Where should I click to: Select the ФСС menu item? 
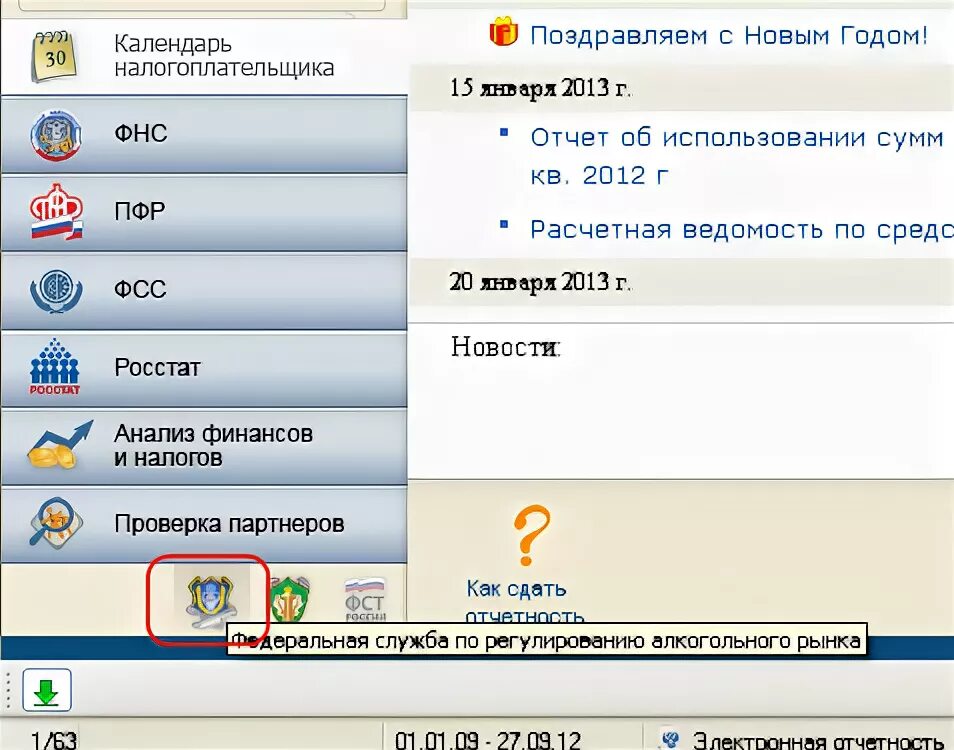[x=204, y=291]
